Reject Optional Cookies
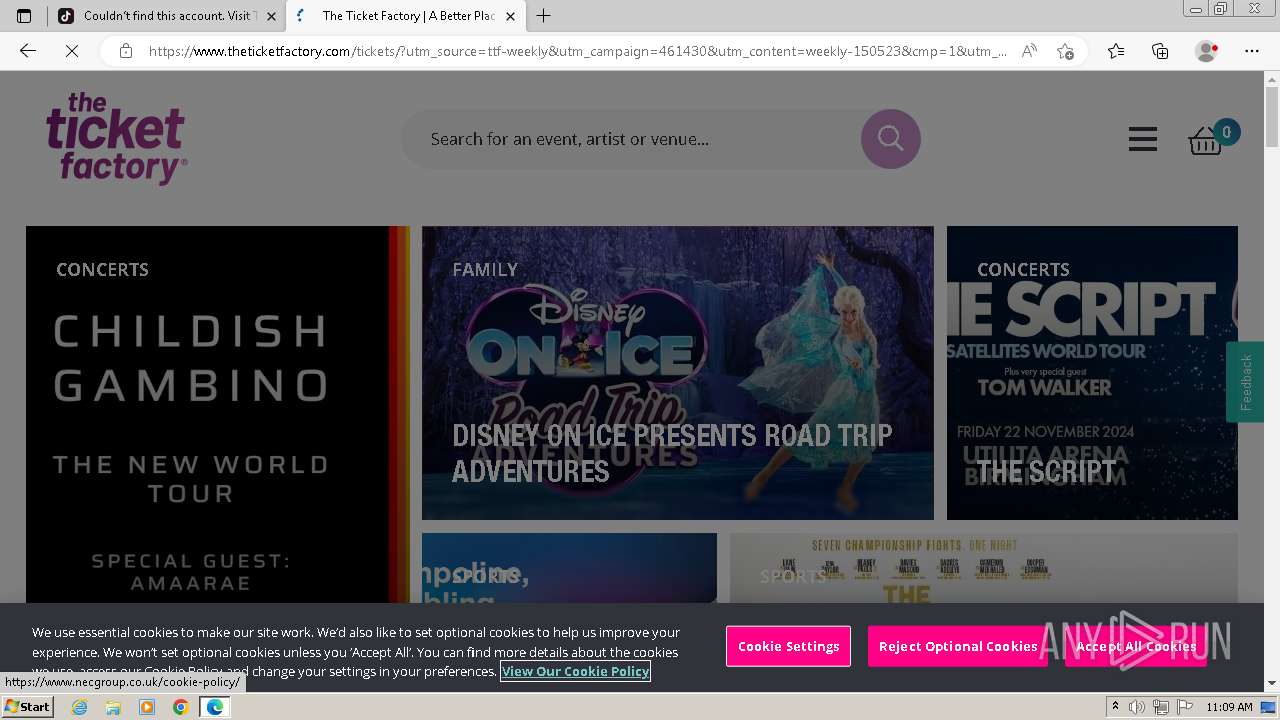The height and width of the screenshot is (720, 1280). (x=958, y=646)
